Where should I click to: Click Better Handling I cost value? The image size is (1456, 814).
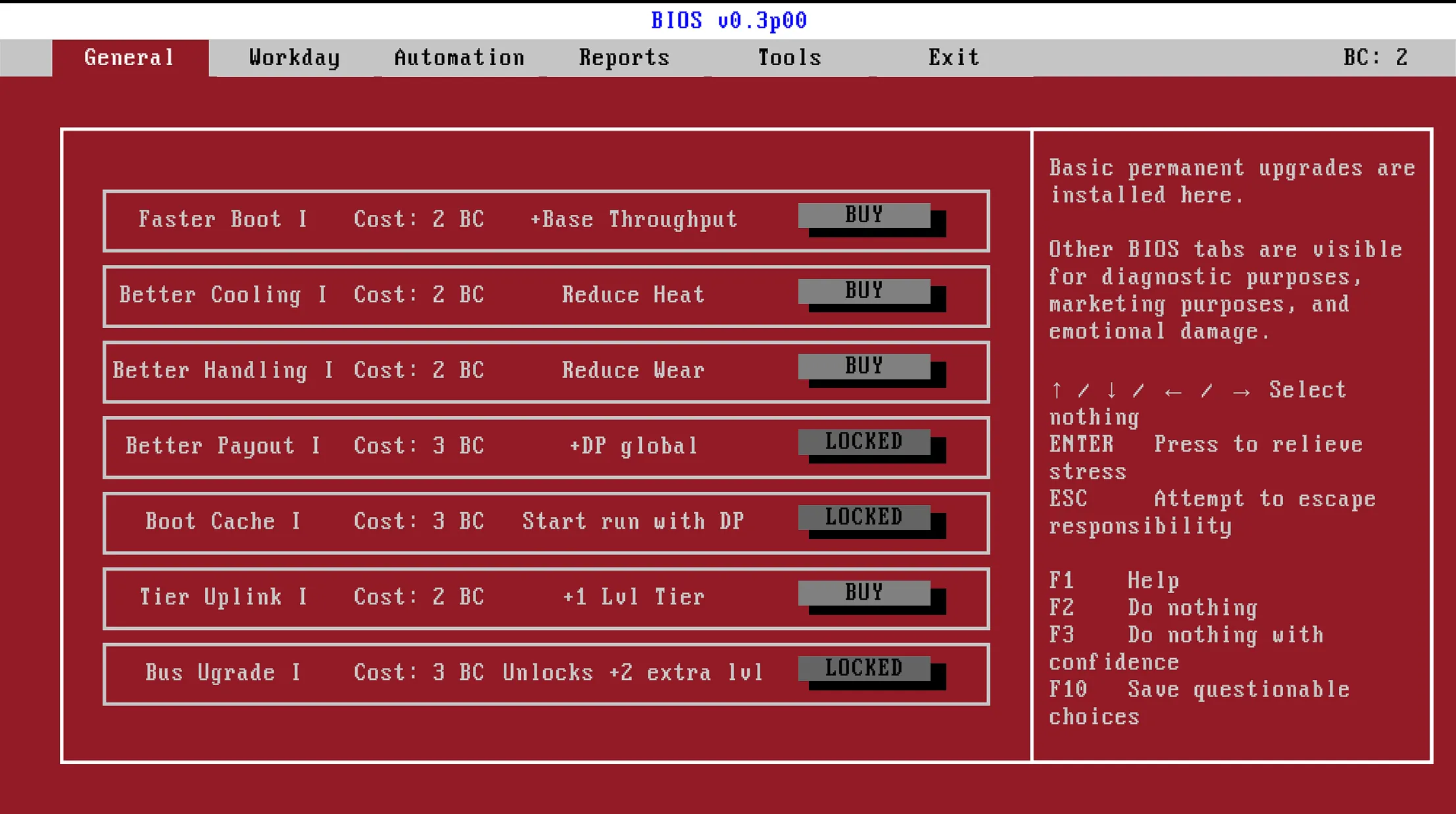coord(420,371)
